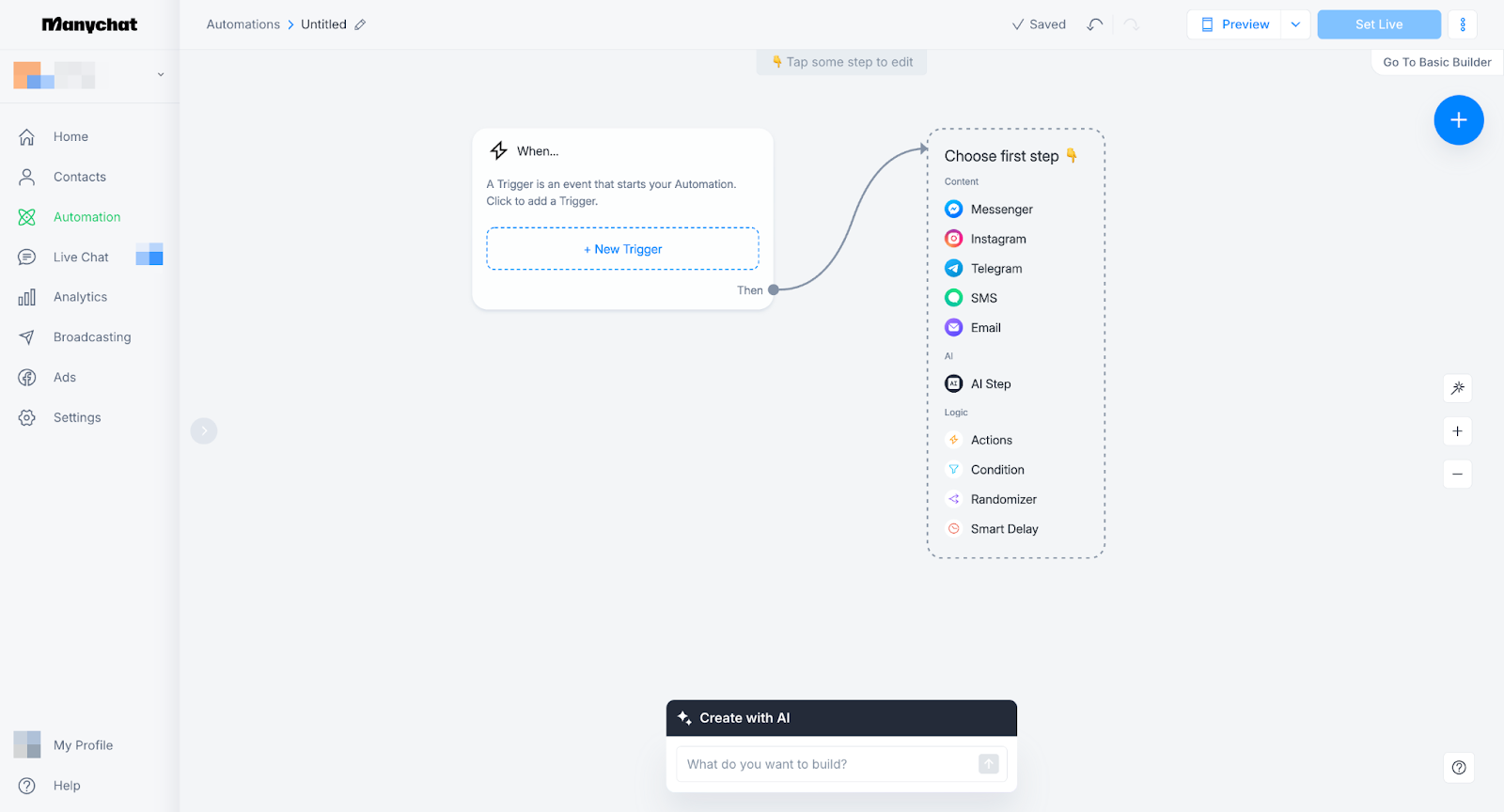1504x812 pixels.
Task: Choose Instagram as the first step
Action: [985, 239]
